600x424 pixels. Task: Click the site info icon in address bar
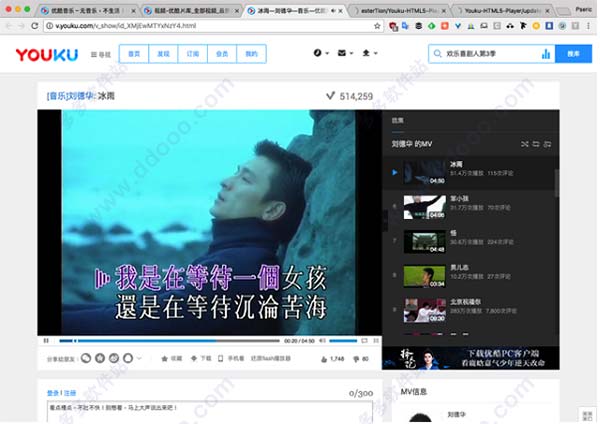(x=49, y=26)
